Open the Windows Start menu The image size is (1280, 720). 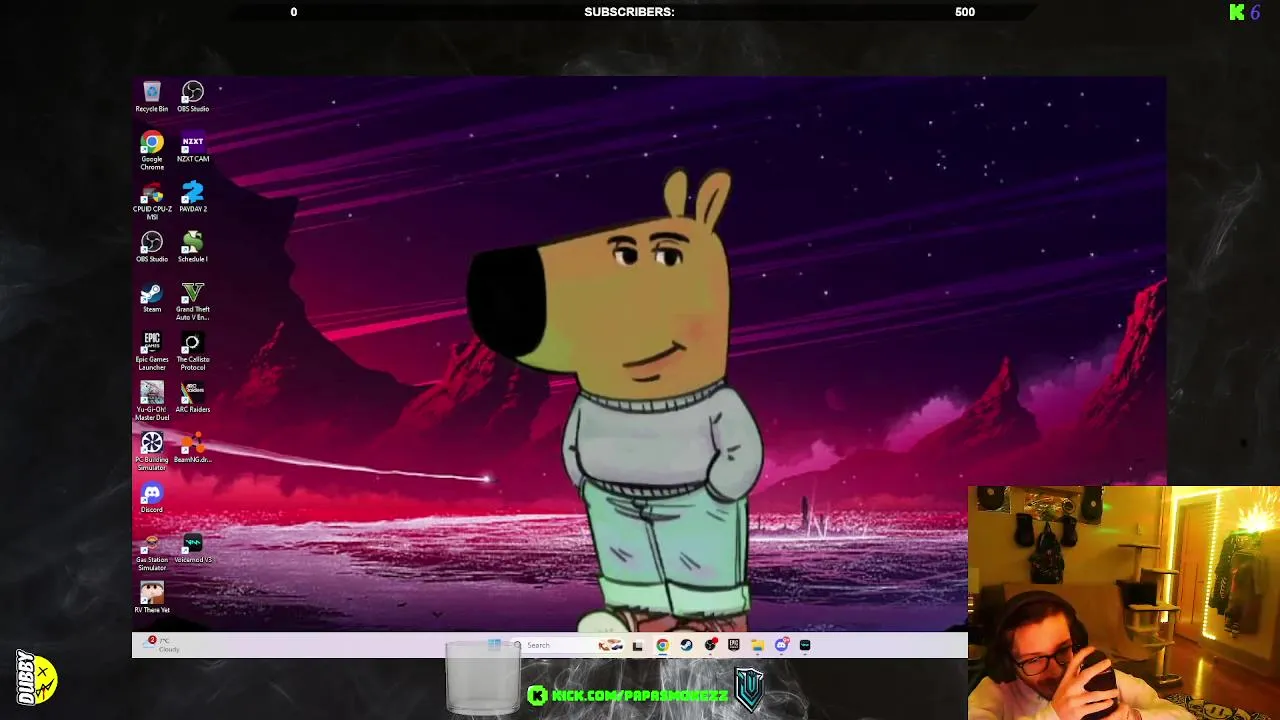(x=494, y=645)
